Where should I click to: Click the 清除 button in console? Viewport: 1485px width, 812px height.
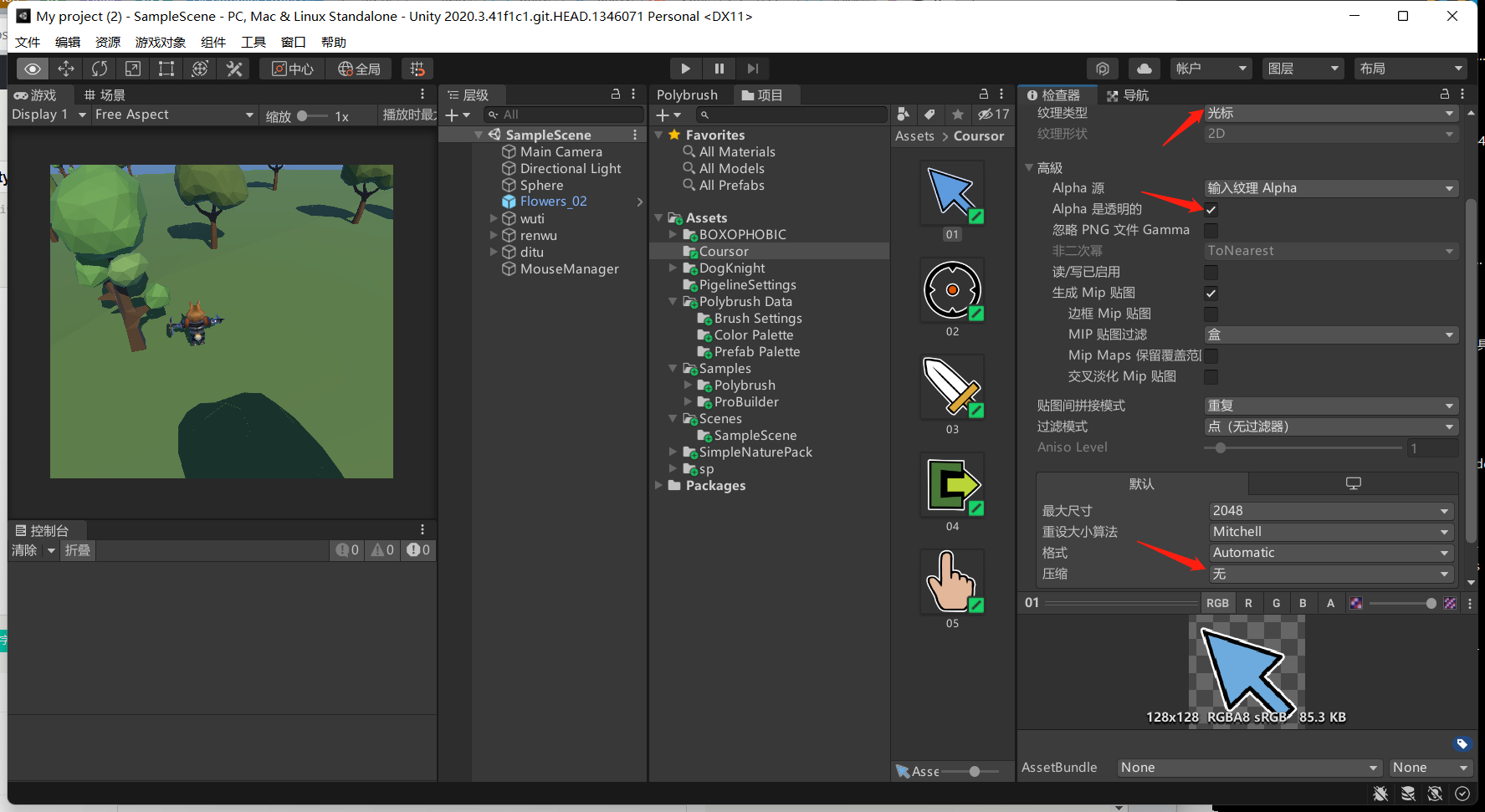(24, 550)
